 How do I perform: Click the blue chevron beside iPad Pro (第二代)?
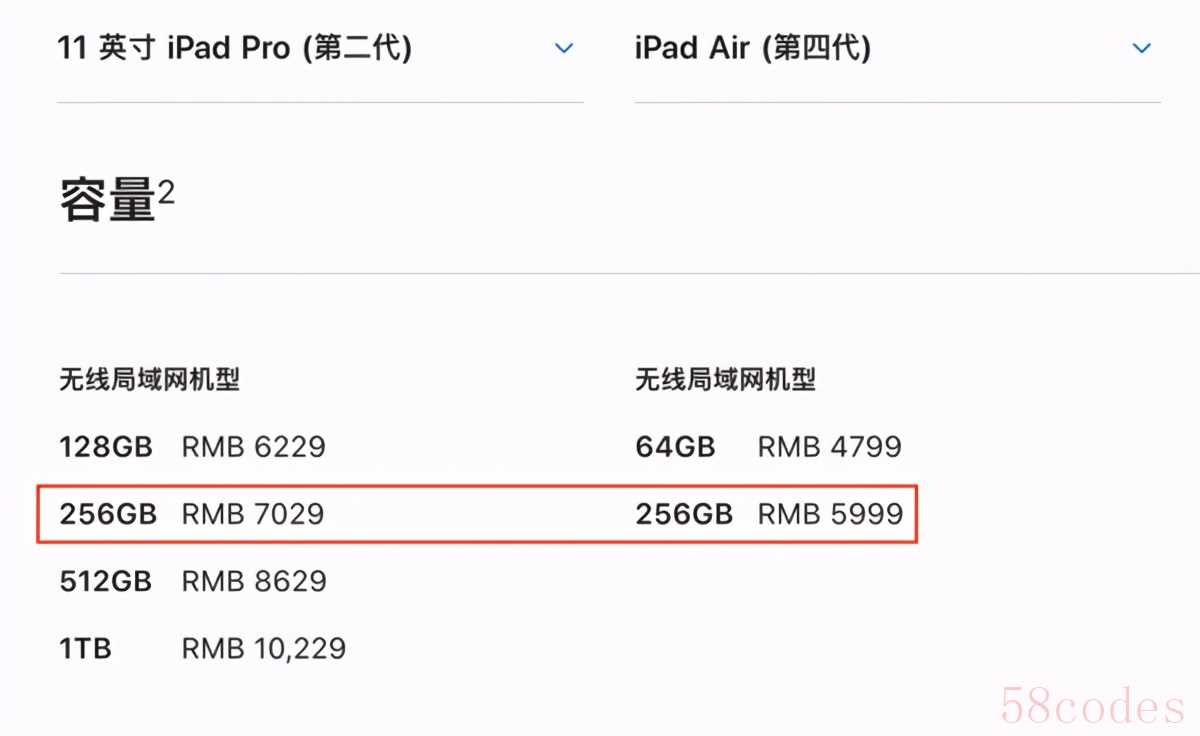tap(564, 48)
